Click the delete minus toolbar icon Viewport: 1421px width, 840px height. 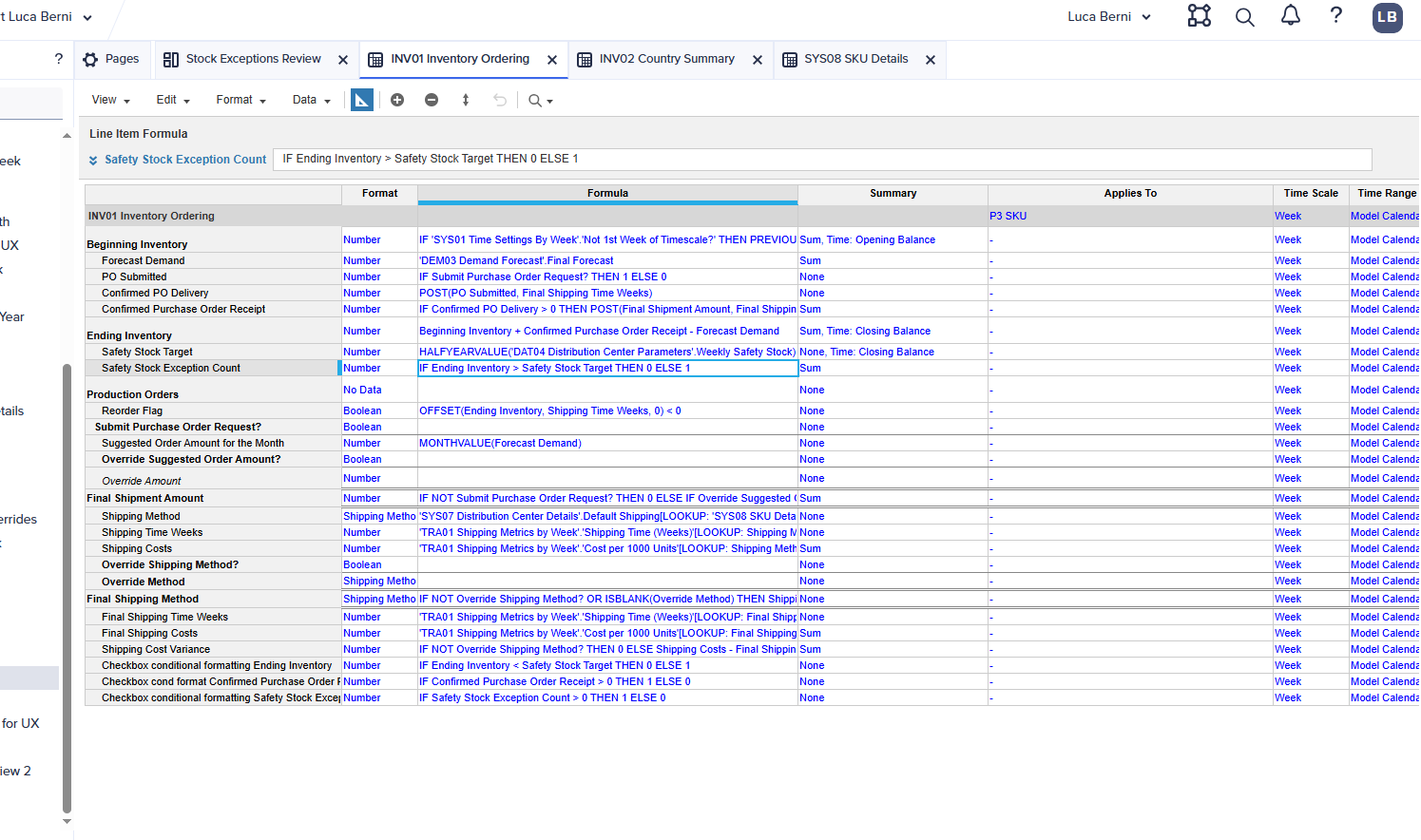[432, 100]
